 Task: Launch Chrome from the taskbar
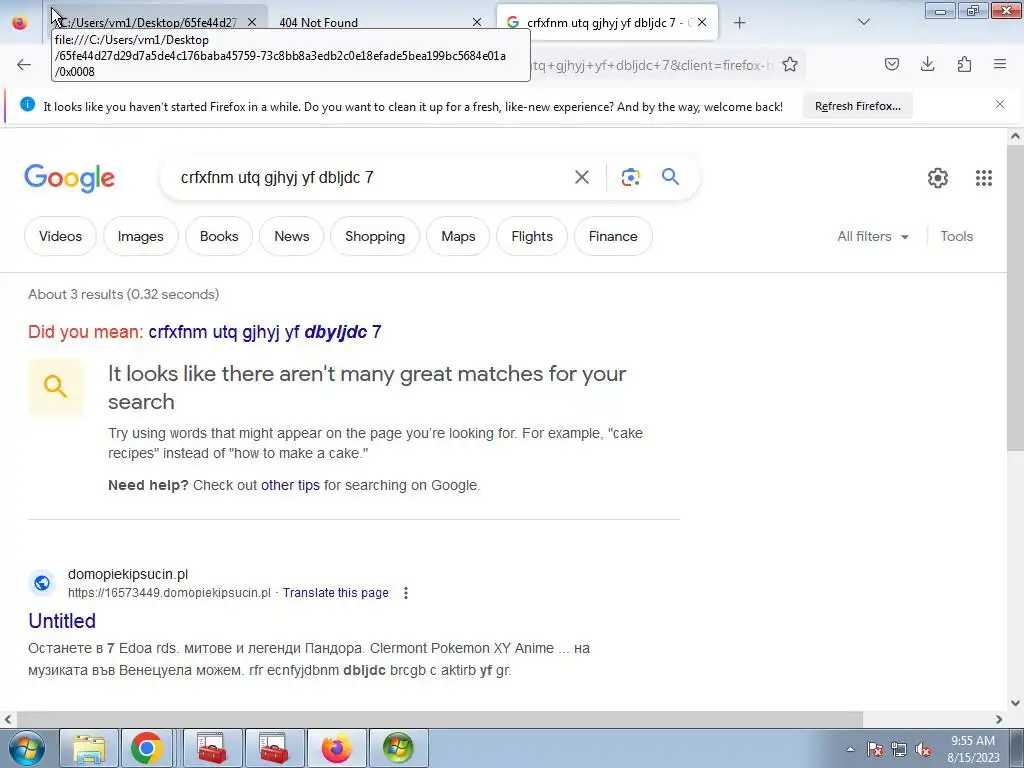point(146,748)
